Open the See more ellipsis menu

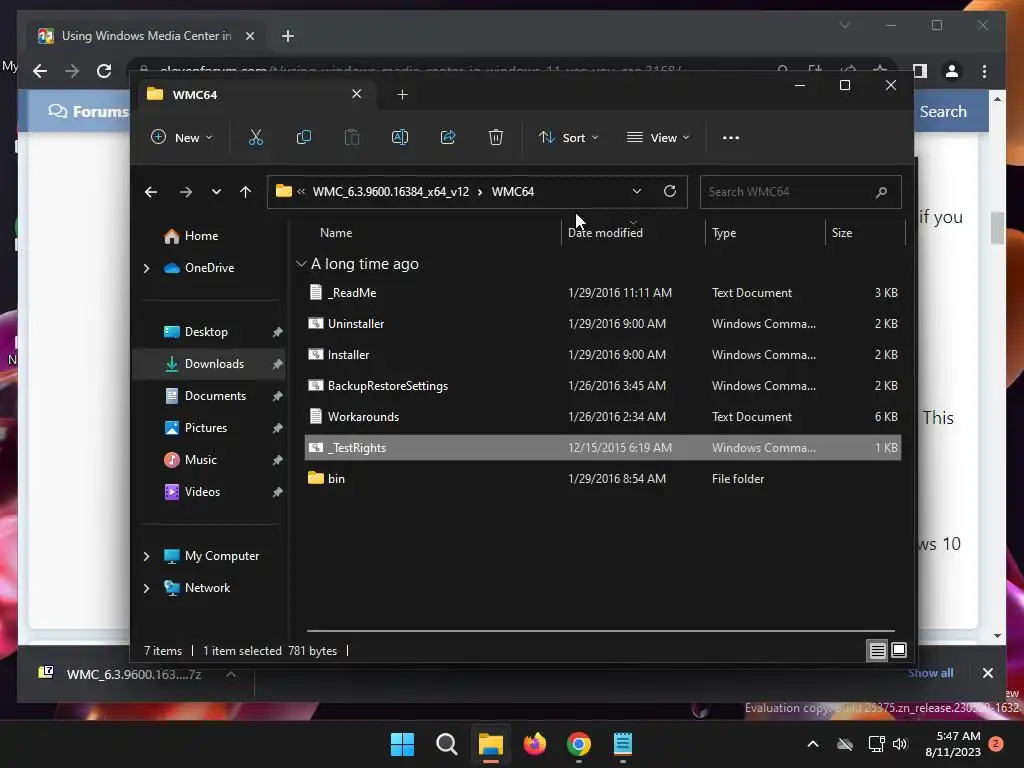731,138
